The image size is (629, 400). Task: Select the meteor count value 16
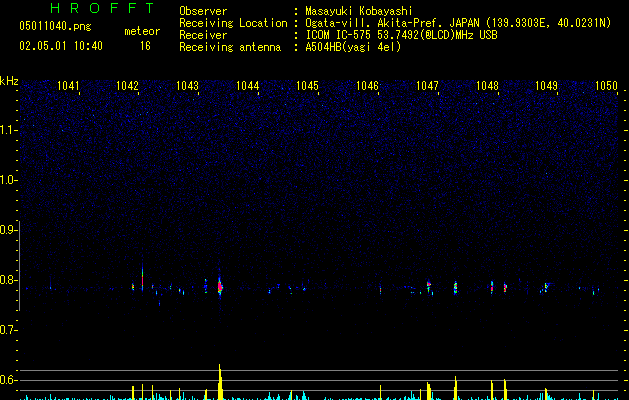click(145, 46)
